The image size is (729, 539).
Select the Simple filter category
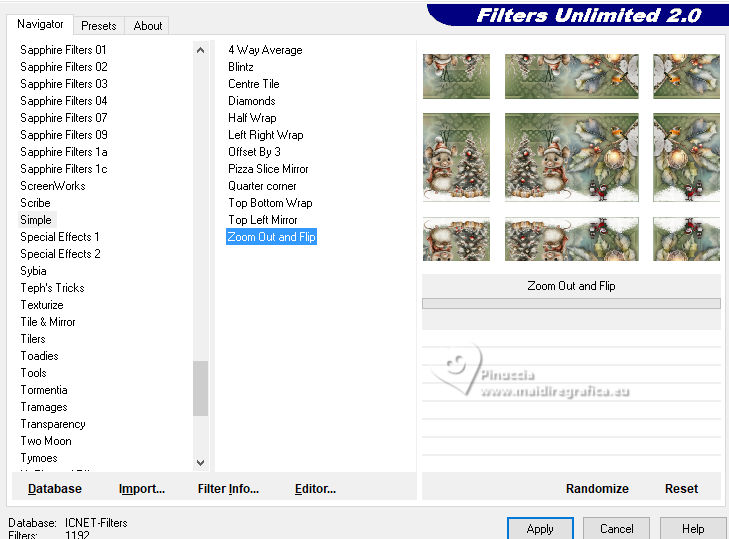(36, 220)
